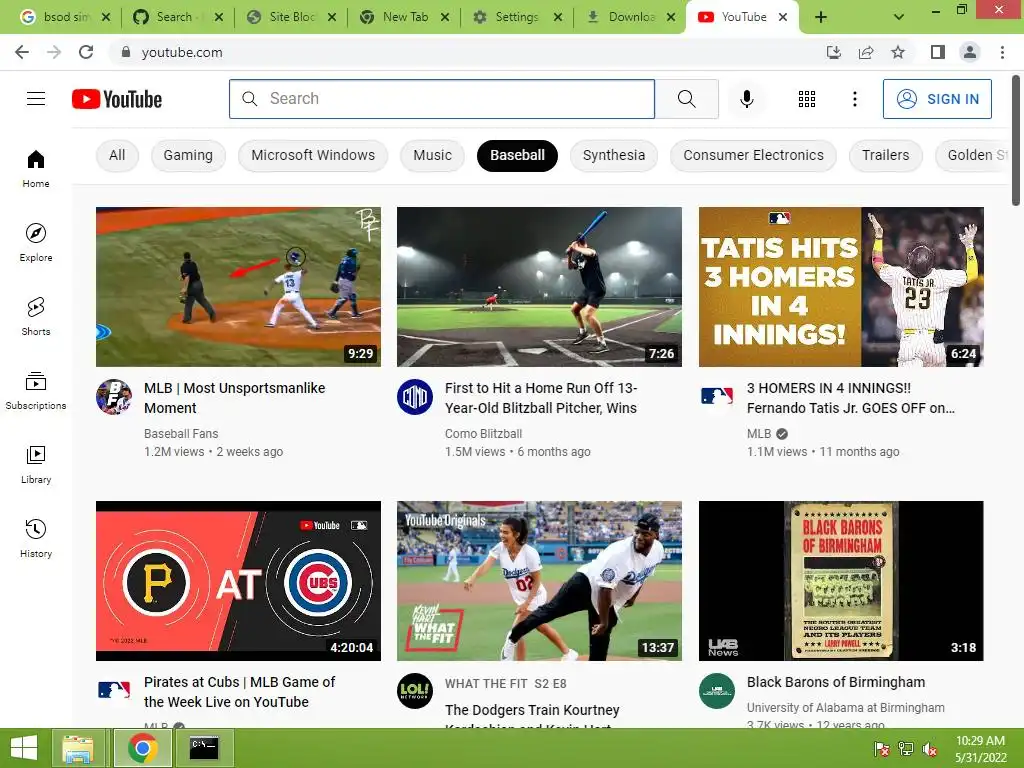Click the muted volume tray icon
This screenshot has width=1024, height=768.
[x=930, y=749]
